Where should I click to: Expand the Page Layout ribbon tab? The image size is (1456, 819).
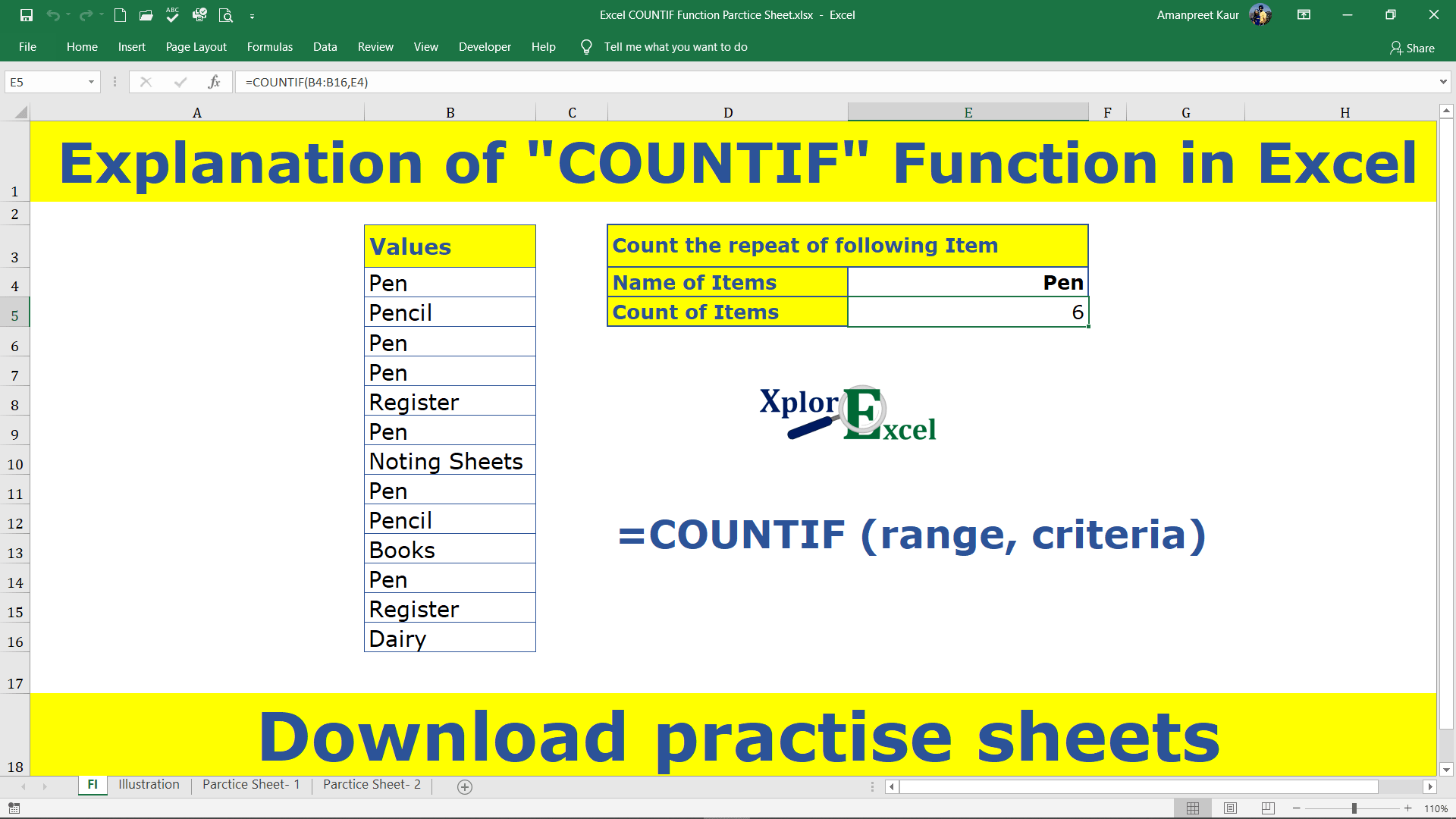[x=195, y=47]
